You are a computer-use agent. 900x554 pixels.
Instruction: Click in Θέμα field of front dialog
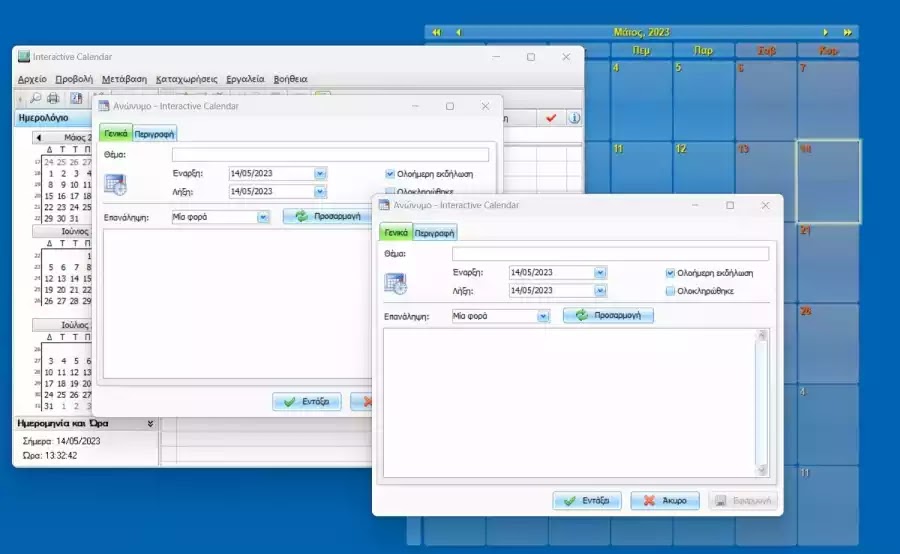[610, 254]
